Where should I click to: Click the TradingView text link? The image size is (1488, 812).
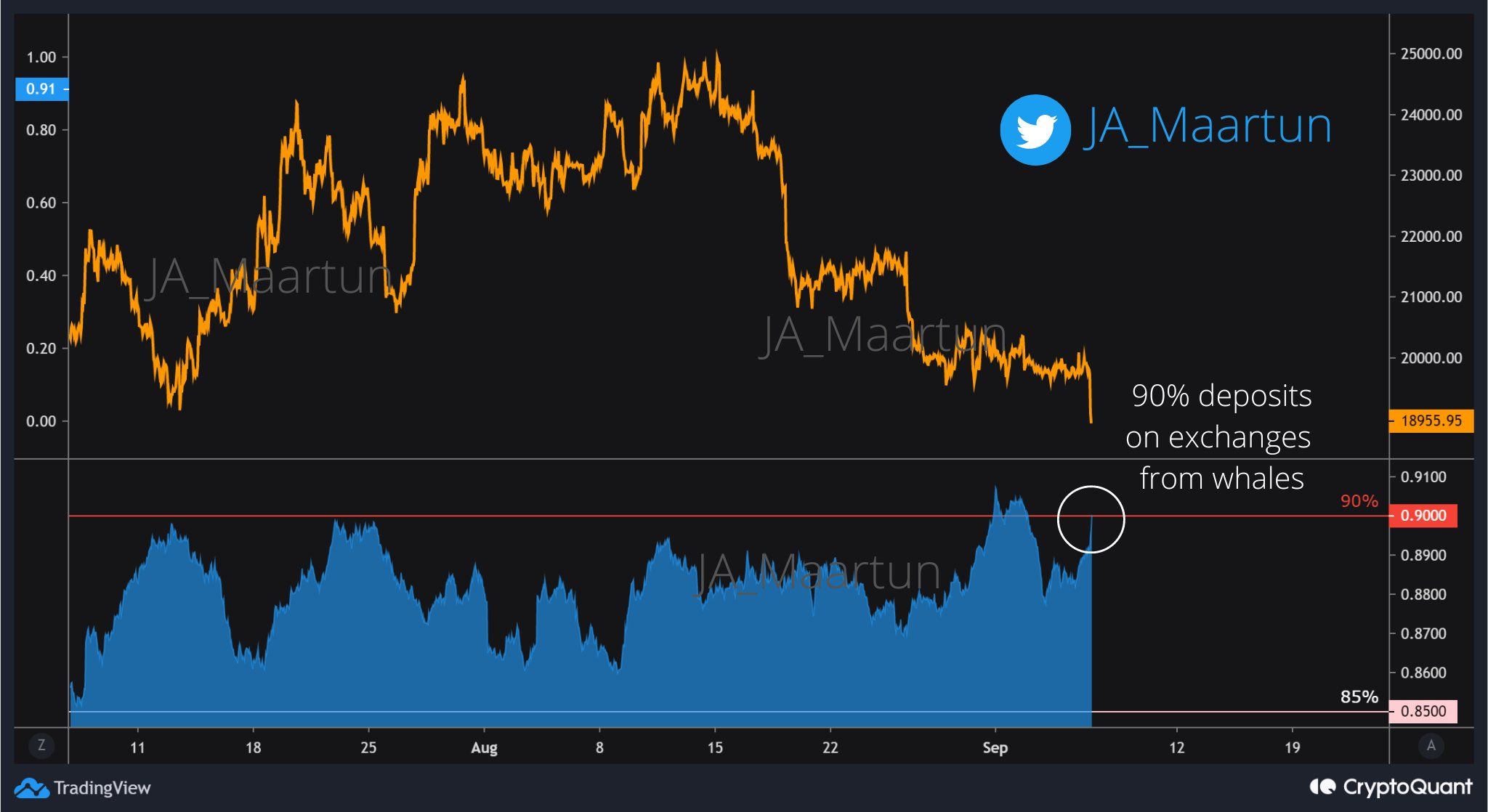click(102, 788)
